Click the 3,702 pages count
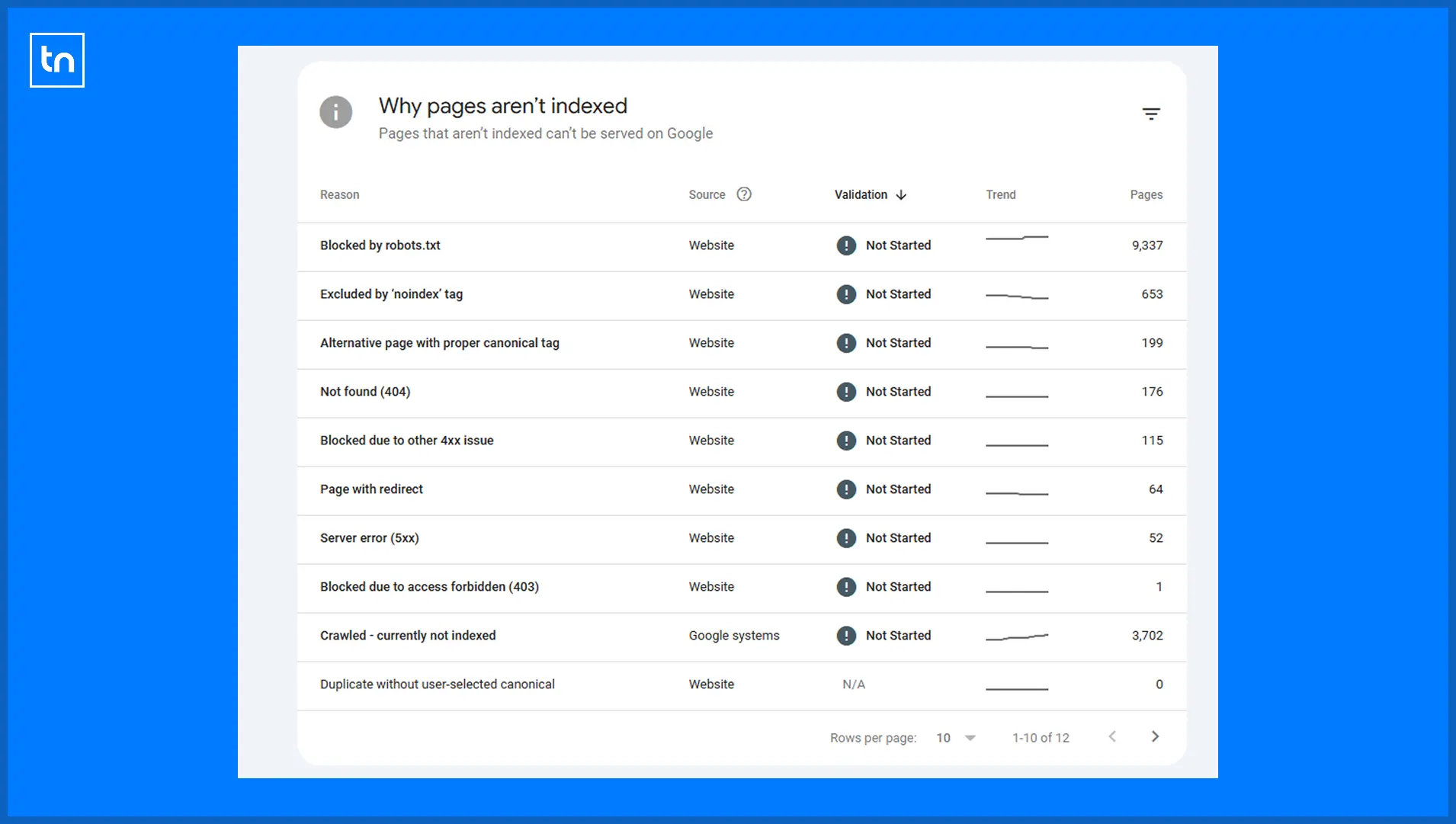 pyautogui.click(x=1147, y=636)
